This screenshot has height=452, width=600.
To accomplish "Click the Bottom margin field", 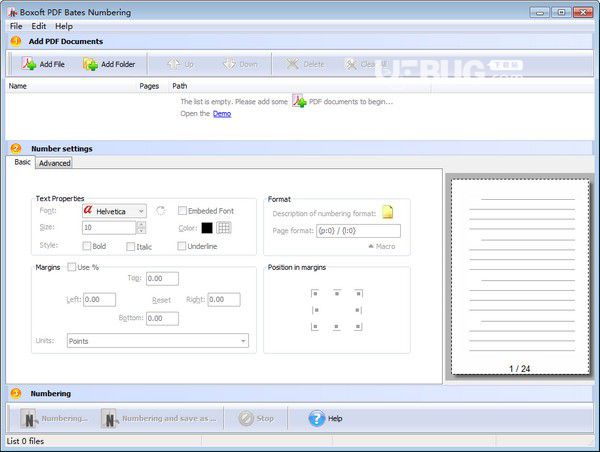I will [162, 318].
